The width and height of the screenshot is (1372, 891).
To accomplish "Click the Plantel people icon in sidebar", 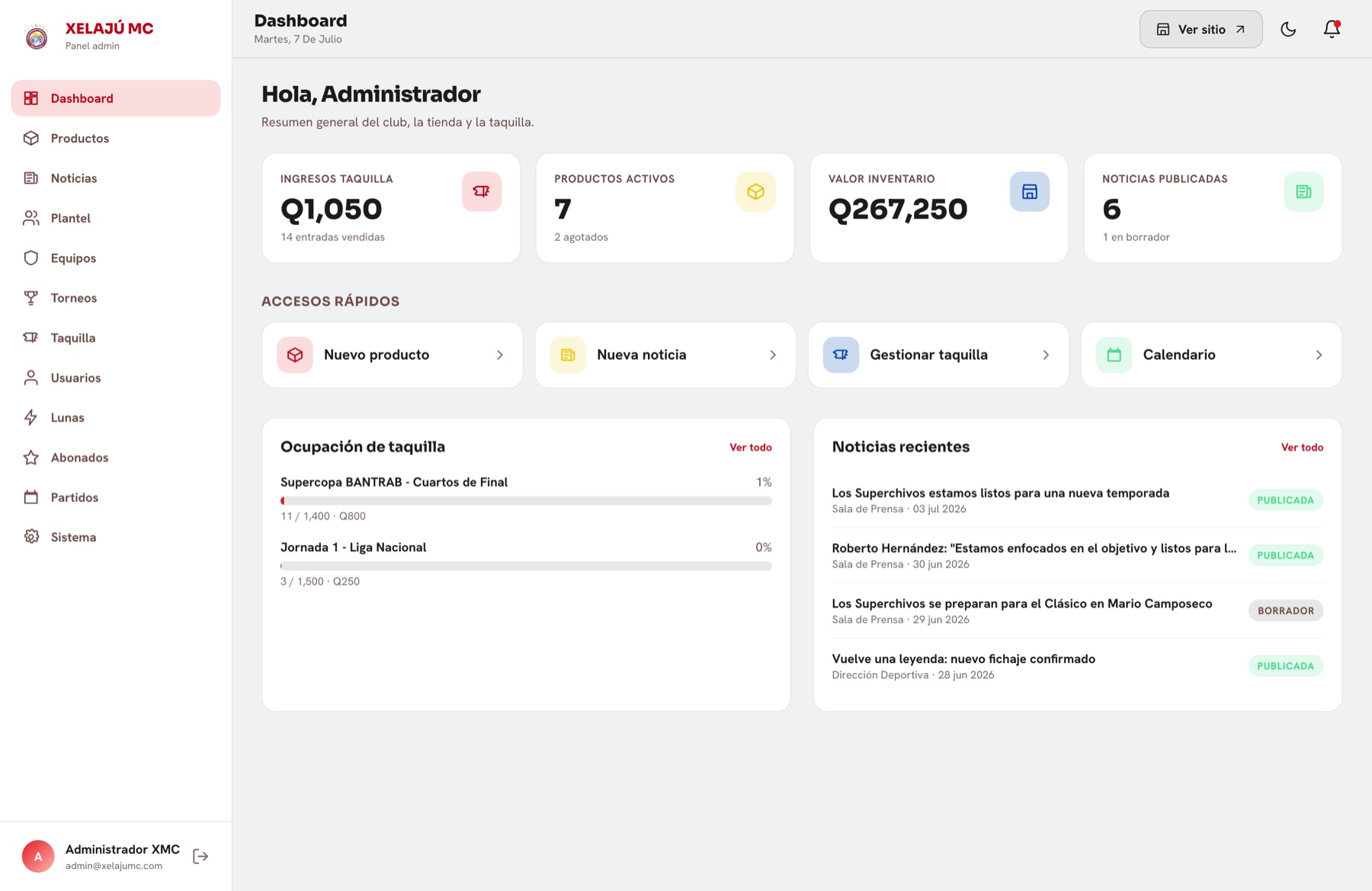I will tap(31, 218).
